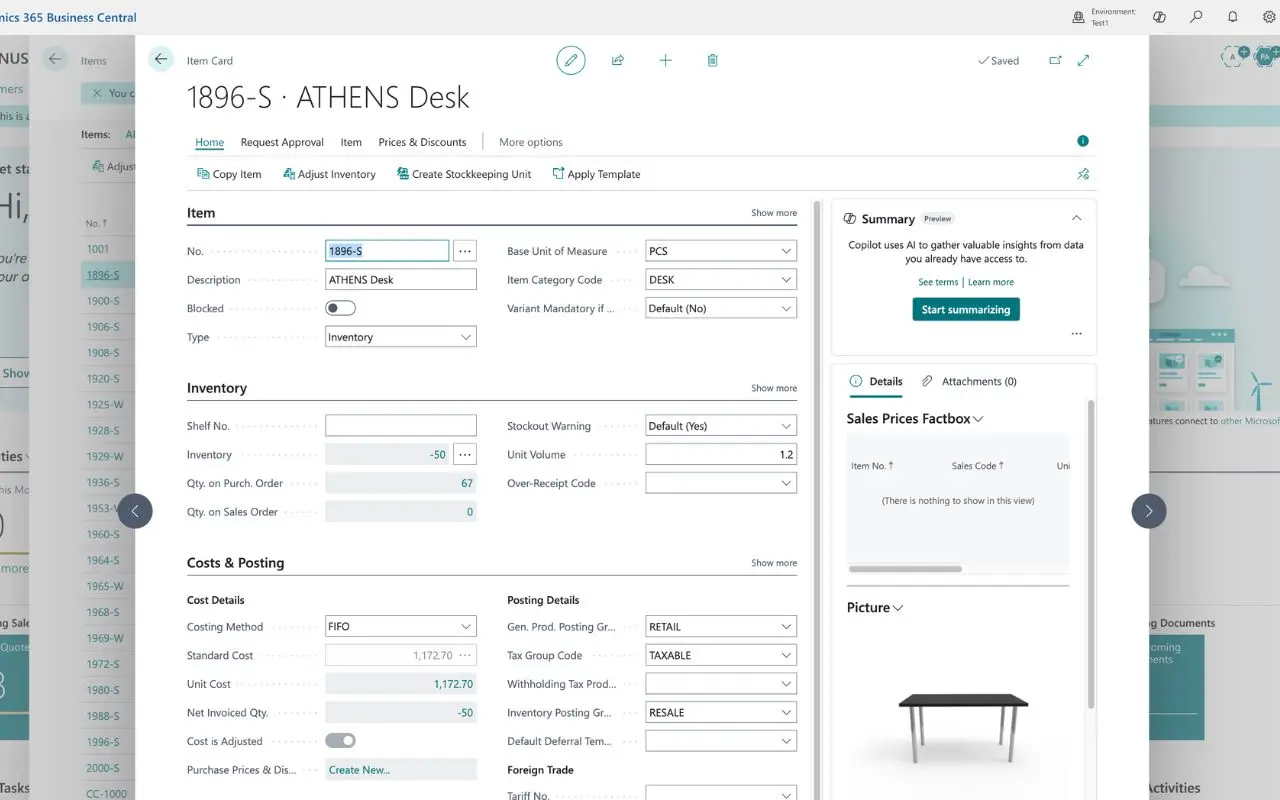This screenshot has height=800, width=1280.
Task: Click the Copilot icon in top bar
Action: [x=1160, y=17]
